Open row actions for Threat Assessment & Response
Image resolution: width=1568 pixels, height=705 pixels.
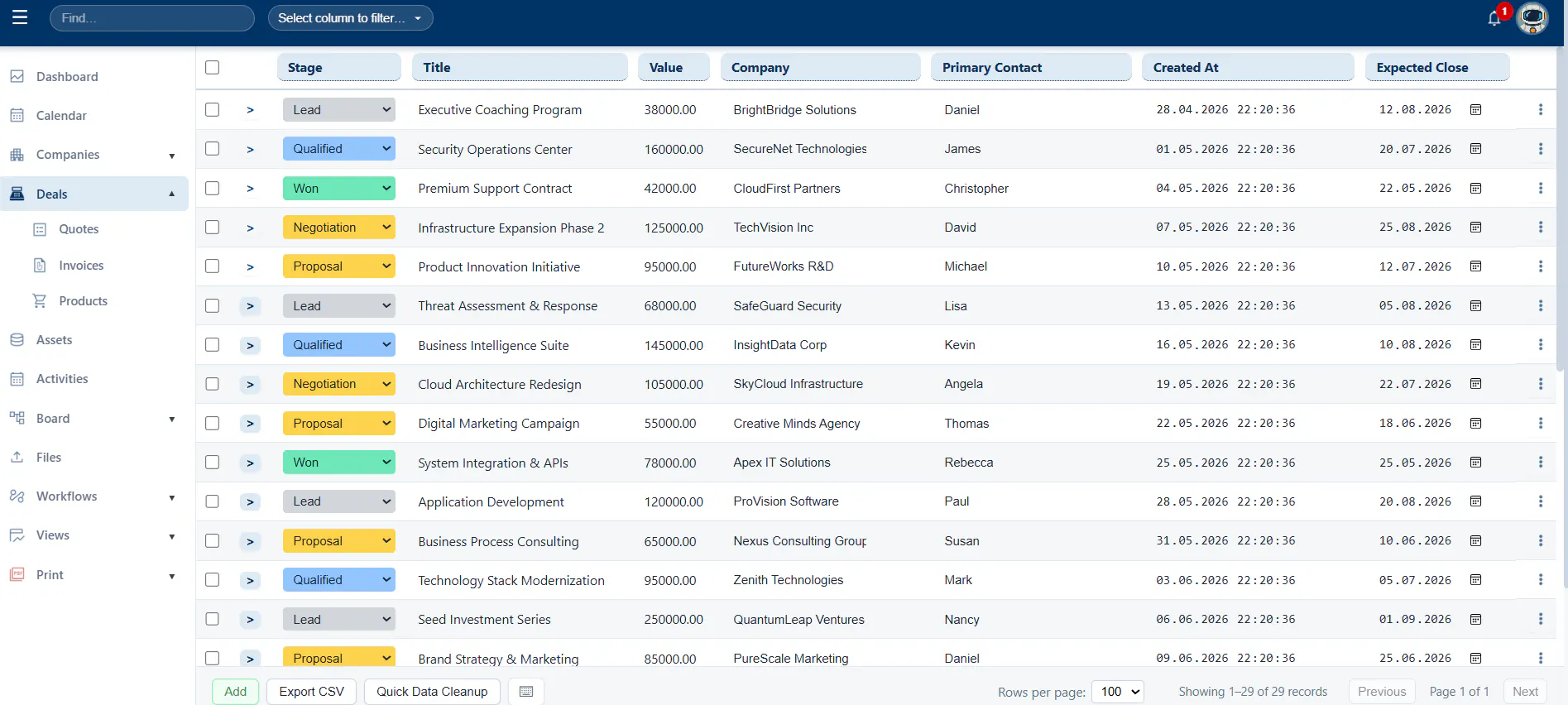[x=1541, y=306]
